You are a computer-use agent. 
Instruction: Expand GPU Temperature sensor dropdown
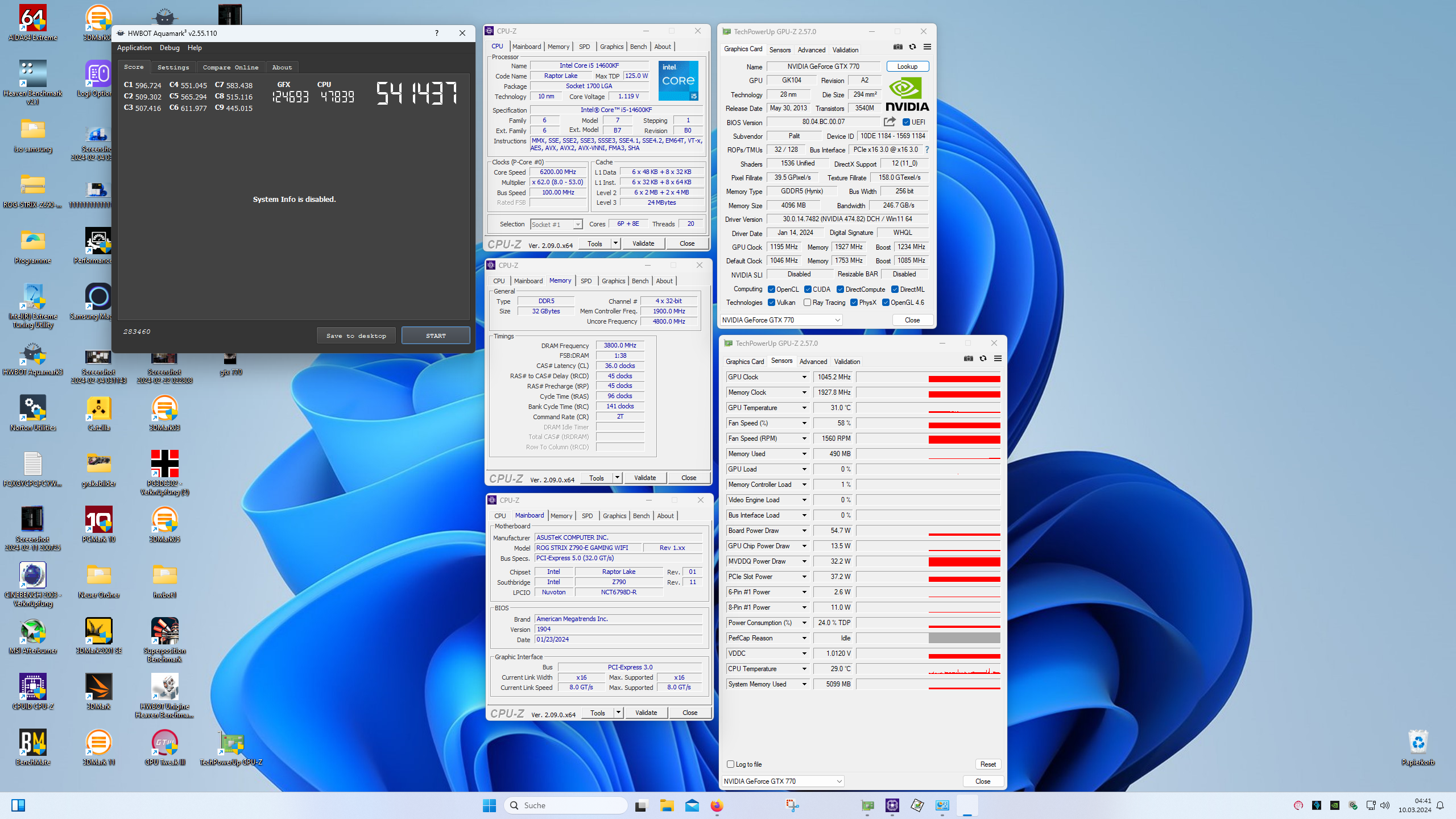(x=804, y=408)
